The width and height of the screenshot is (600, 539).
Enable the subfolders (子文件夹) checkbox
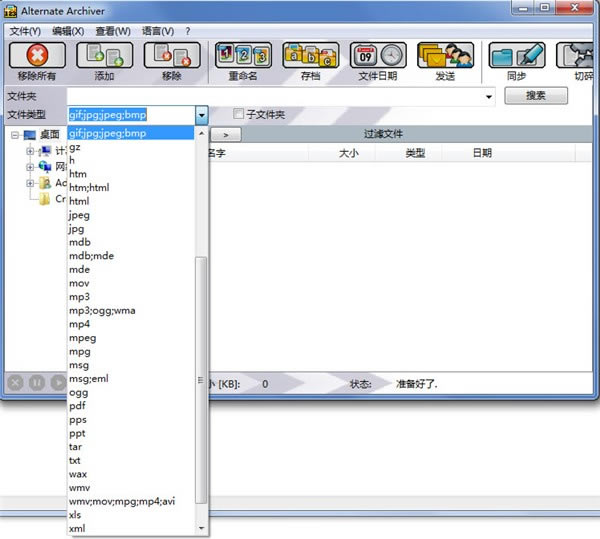(238, 115)
